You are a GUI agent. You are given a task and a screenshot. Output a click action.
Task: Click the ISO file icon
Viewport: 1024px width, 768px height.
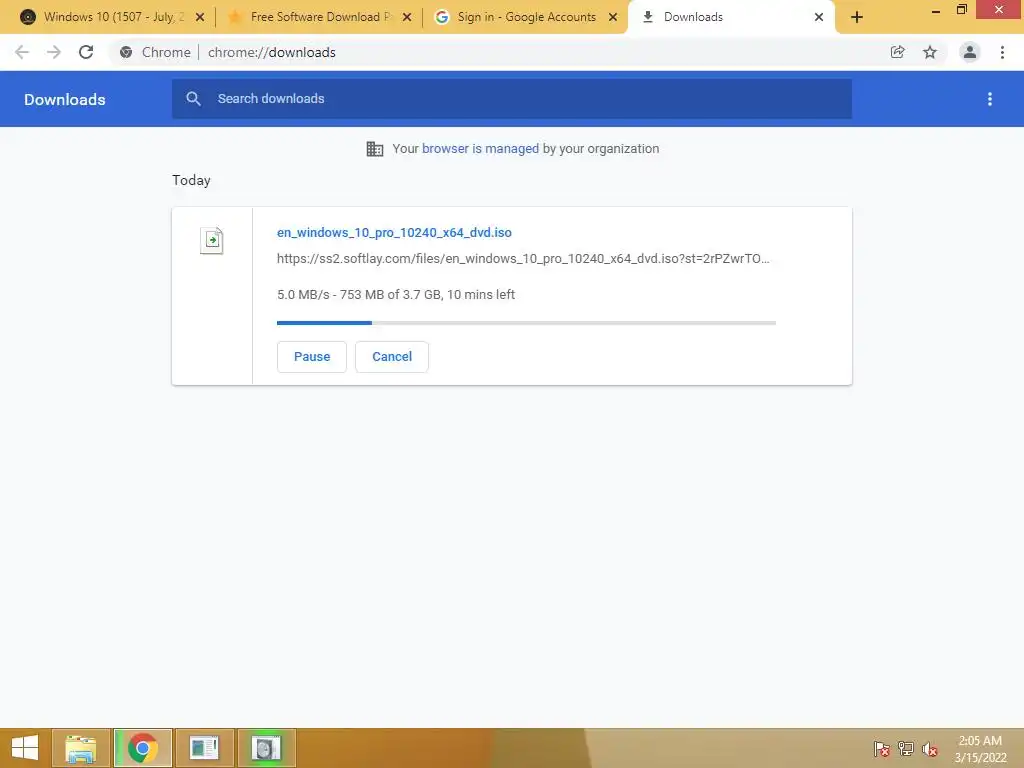[x=212, y=240]
